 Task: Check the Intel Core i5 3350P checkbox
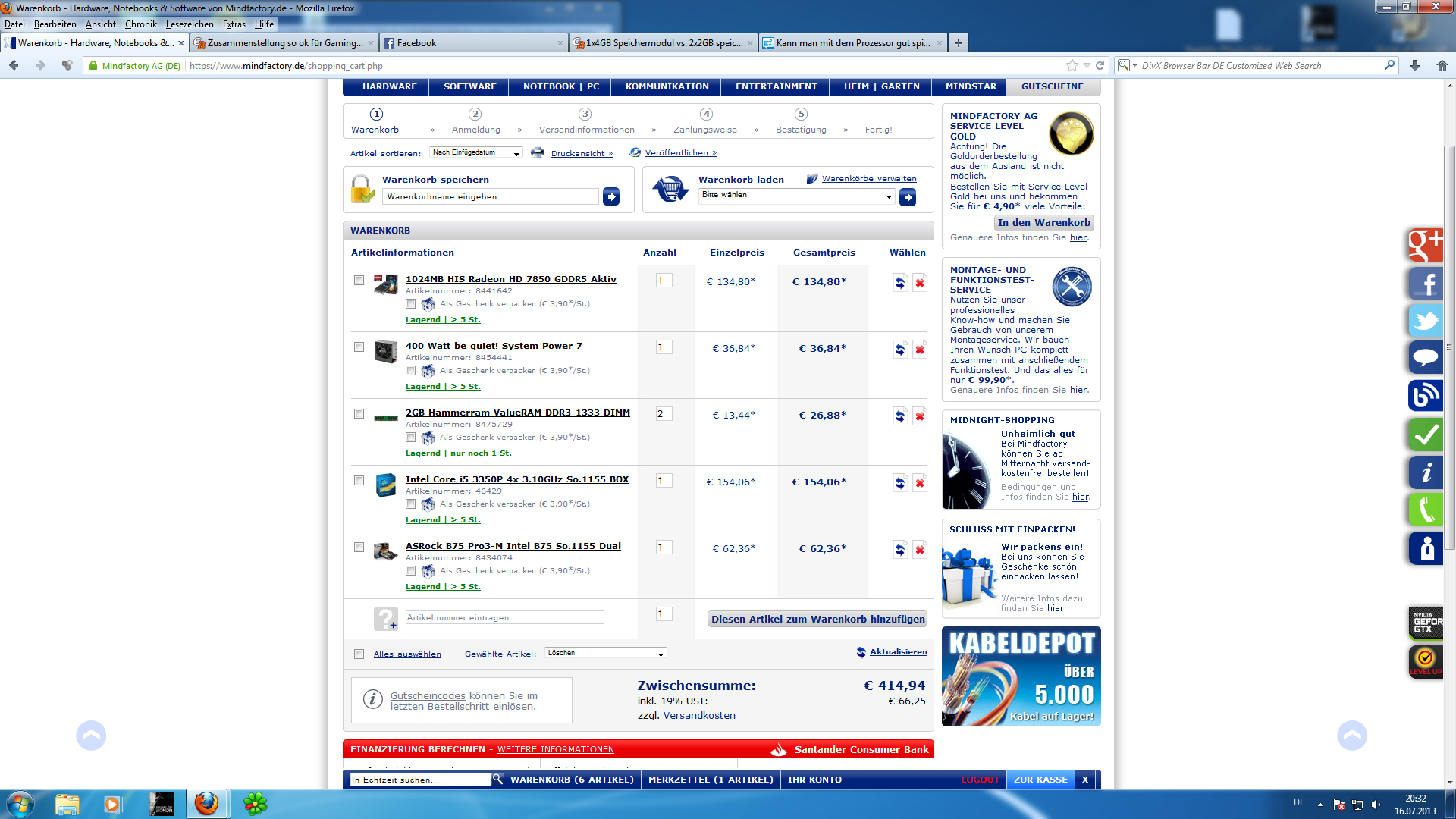[359, 481]
